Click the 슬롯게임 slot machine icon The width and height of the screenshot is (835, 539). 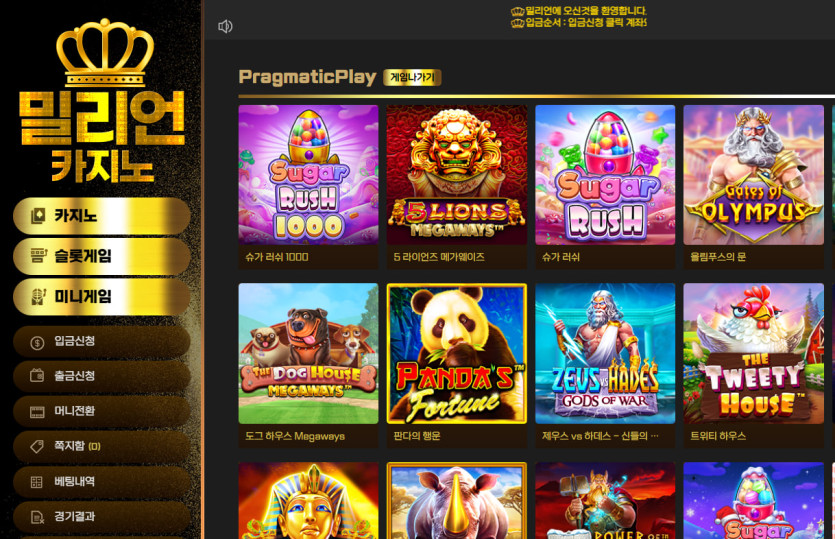pos(38,256)
